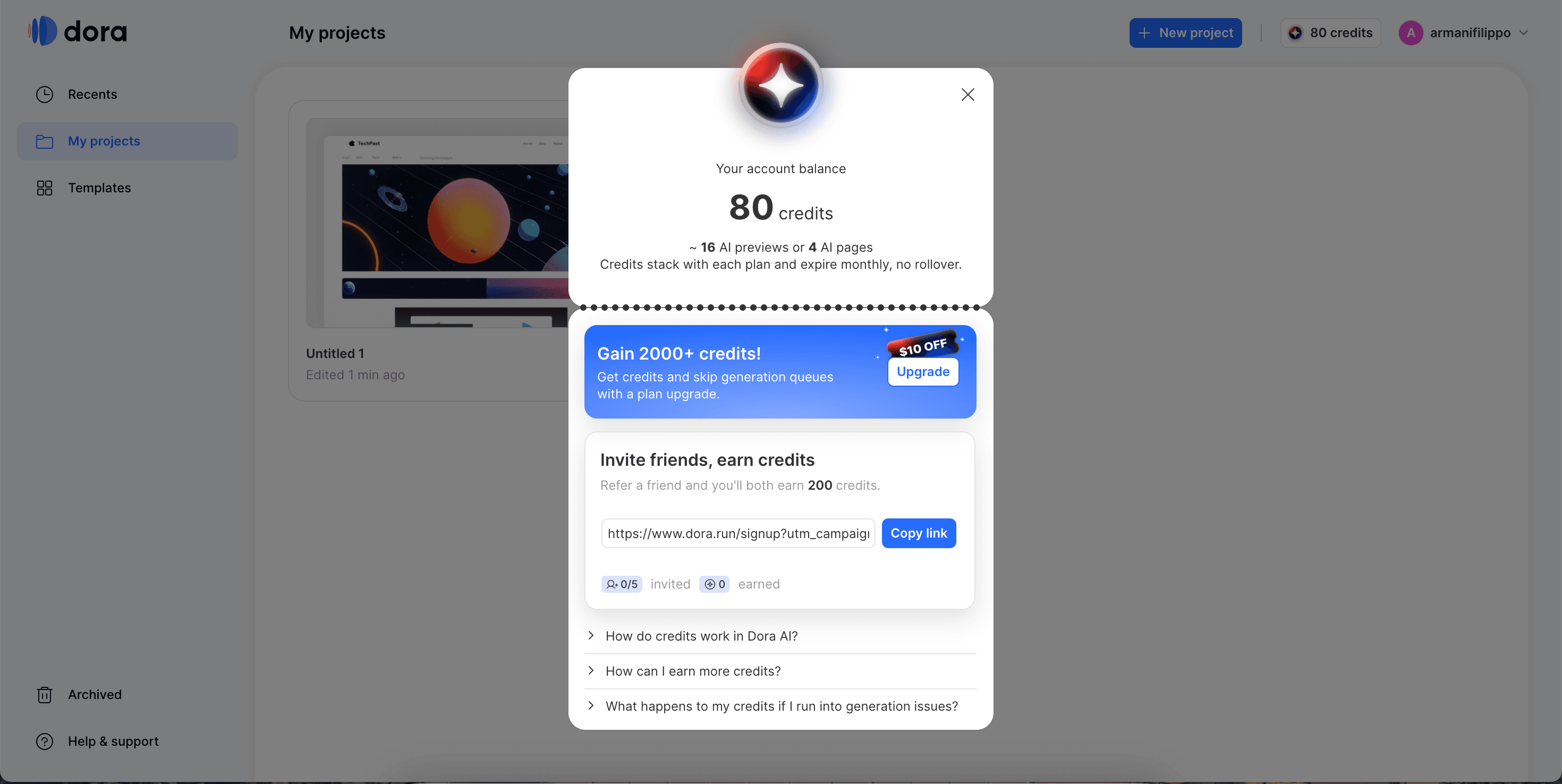Open the 80 credits balance button
This screenshot has height=784, width=1562.
pyautogui.click(x=1330, y=33)
